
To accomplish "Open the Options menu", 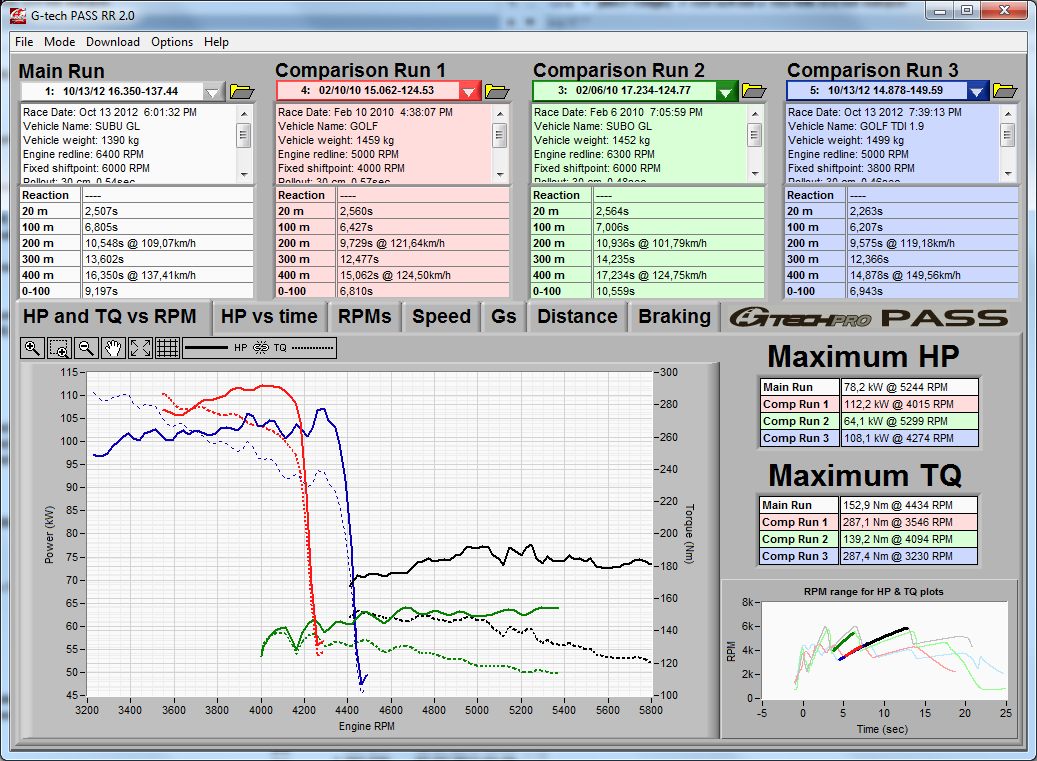I will click(x=172, y=42).
